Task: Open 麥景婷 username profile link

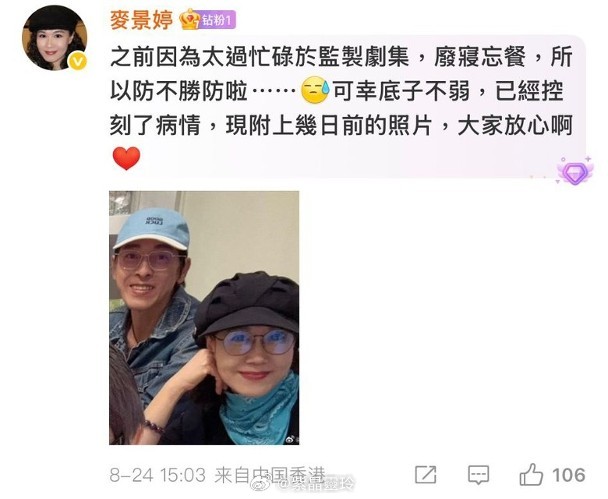Action: tap(142, 19)
